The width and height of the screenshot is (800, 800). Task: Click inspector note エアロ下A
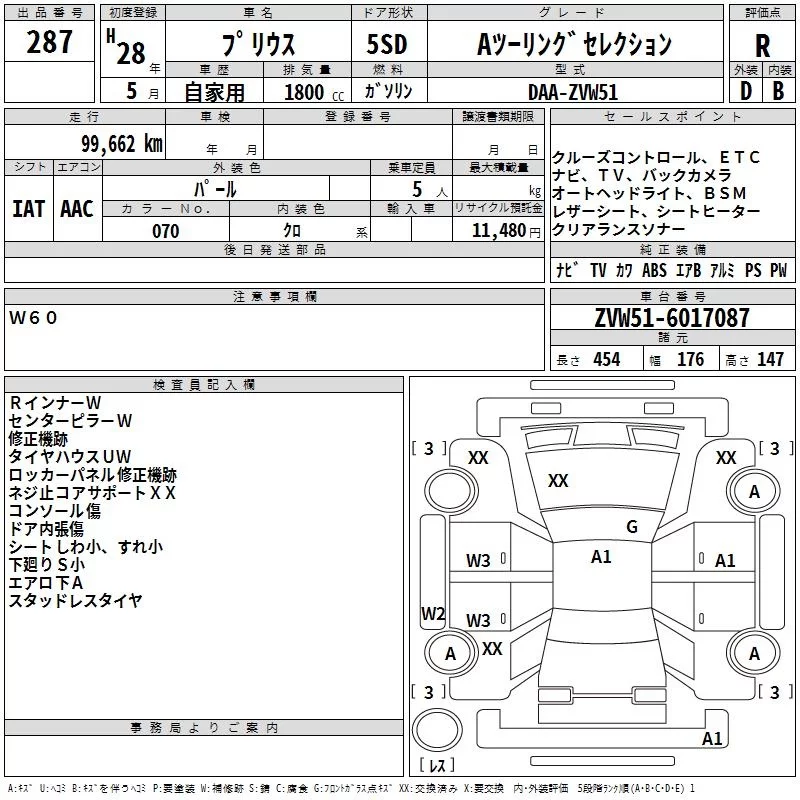pos(46,582)
